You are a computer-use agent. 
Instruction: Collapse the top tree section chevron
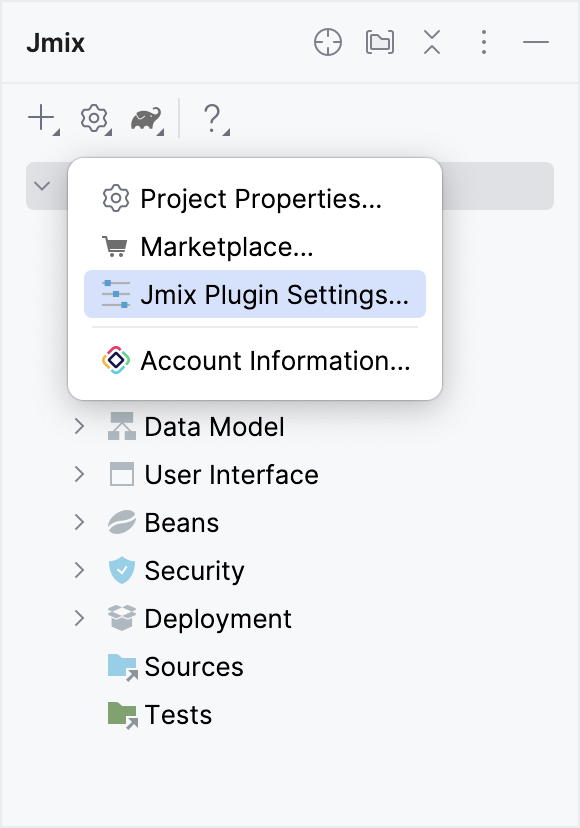click(41, 185)
